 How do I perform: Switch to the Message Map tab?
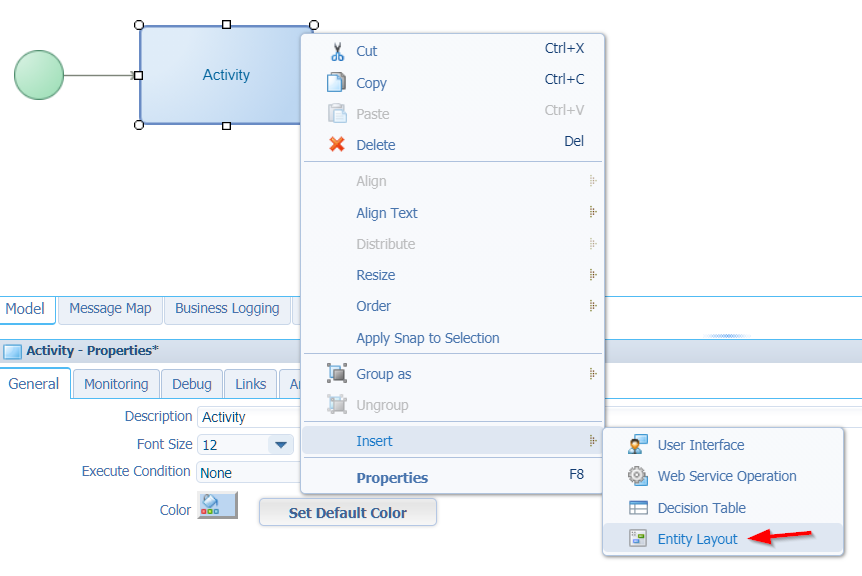point(110,309)
